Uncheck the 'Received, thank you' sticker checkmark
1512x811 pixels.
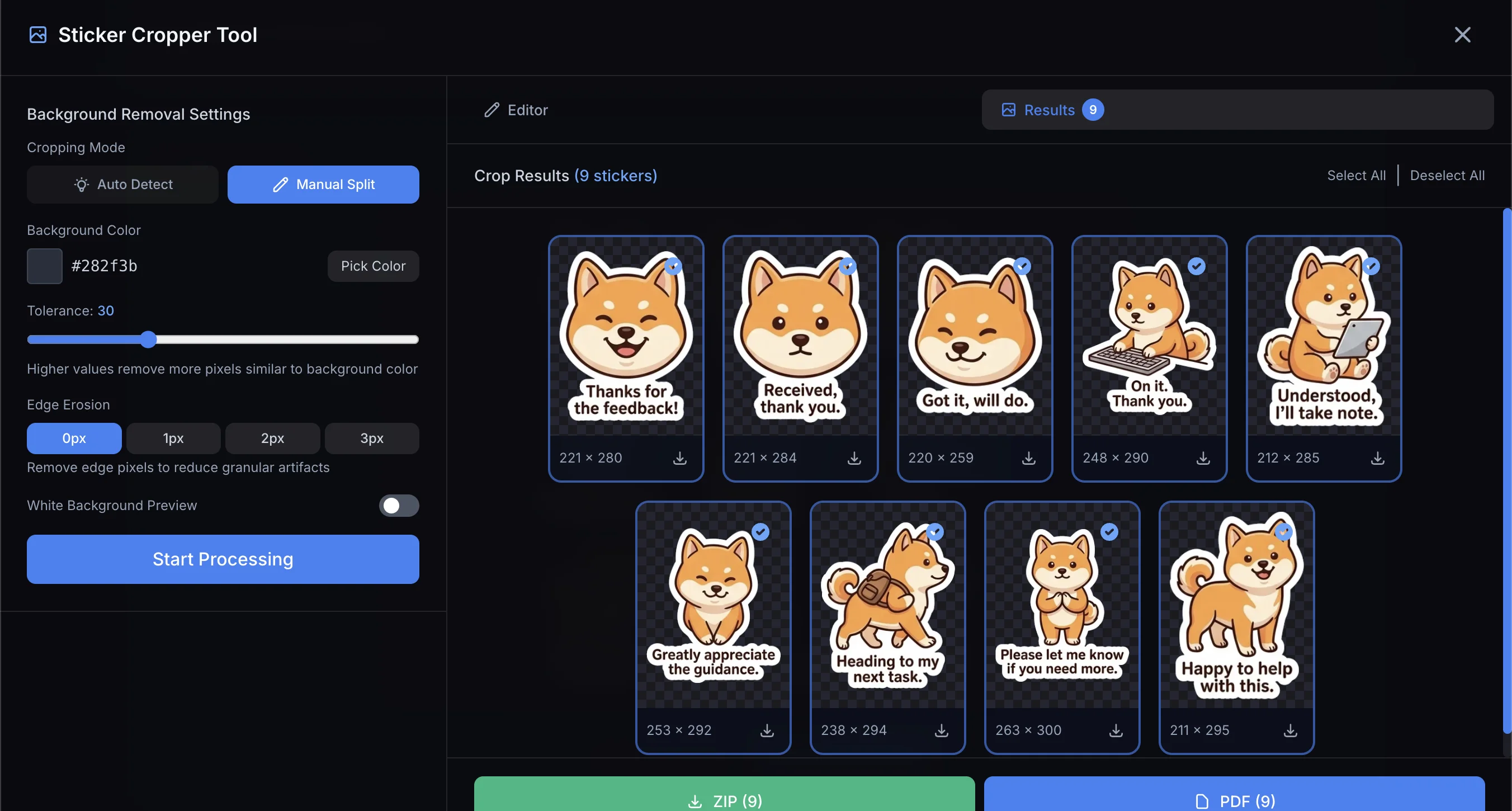pos(848,266)
